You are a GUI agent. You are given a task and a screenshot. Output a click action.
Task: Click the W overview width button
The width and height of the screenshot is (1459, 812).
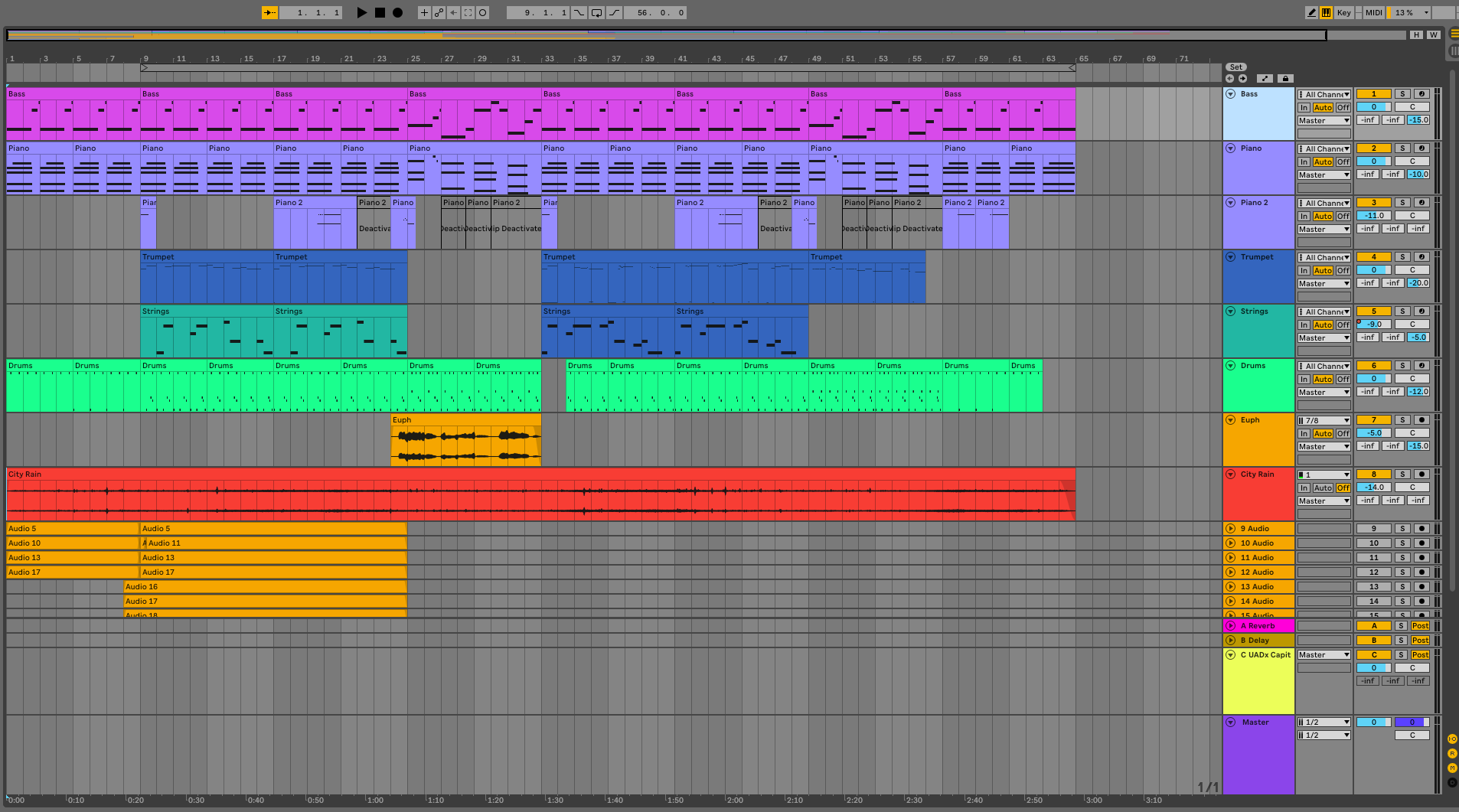pos(1433,34)
